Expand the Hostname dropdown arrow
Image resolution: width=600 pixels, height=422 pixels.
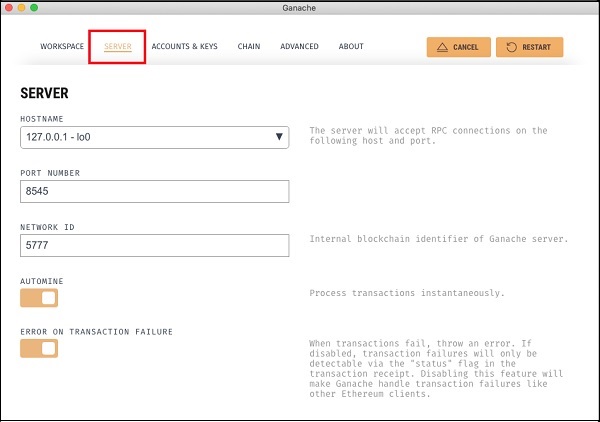(279, 137)
